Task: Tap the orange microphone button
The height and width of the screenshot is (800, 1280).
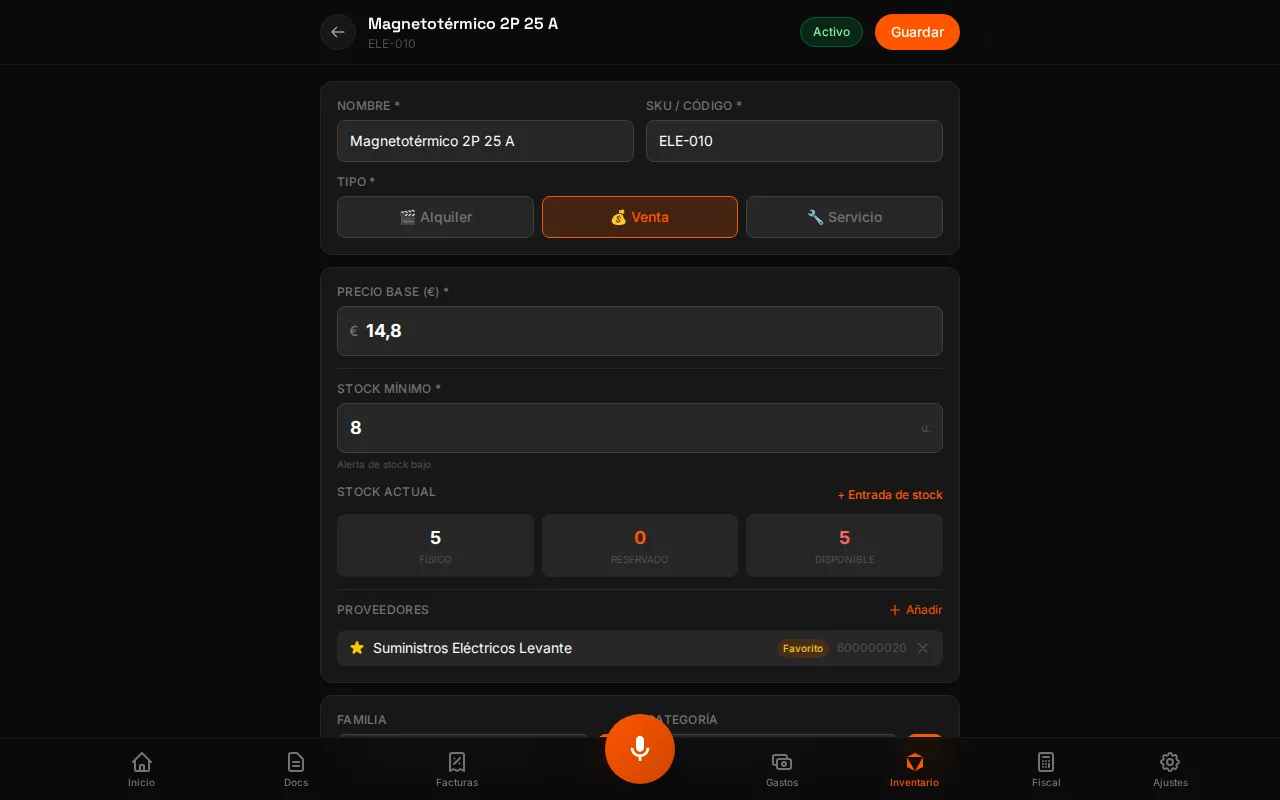Action: click(x=640, y=749)
